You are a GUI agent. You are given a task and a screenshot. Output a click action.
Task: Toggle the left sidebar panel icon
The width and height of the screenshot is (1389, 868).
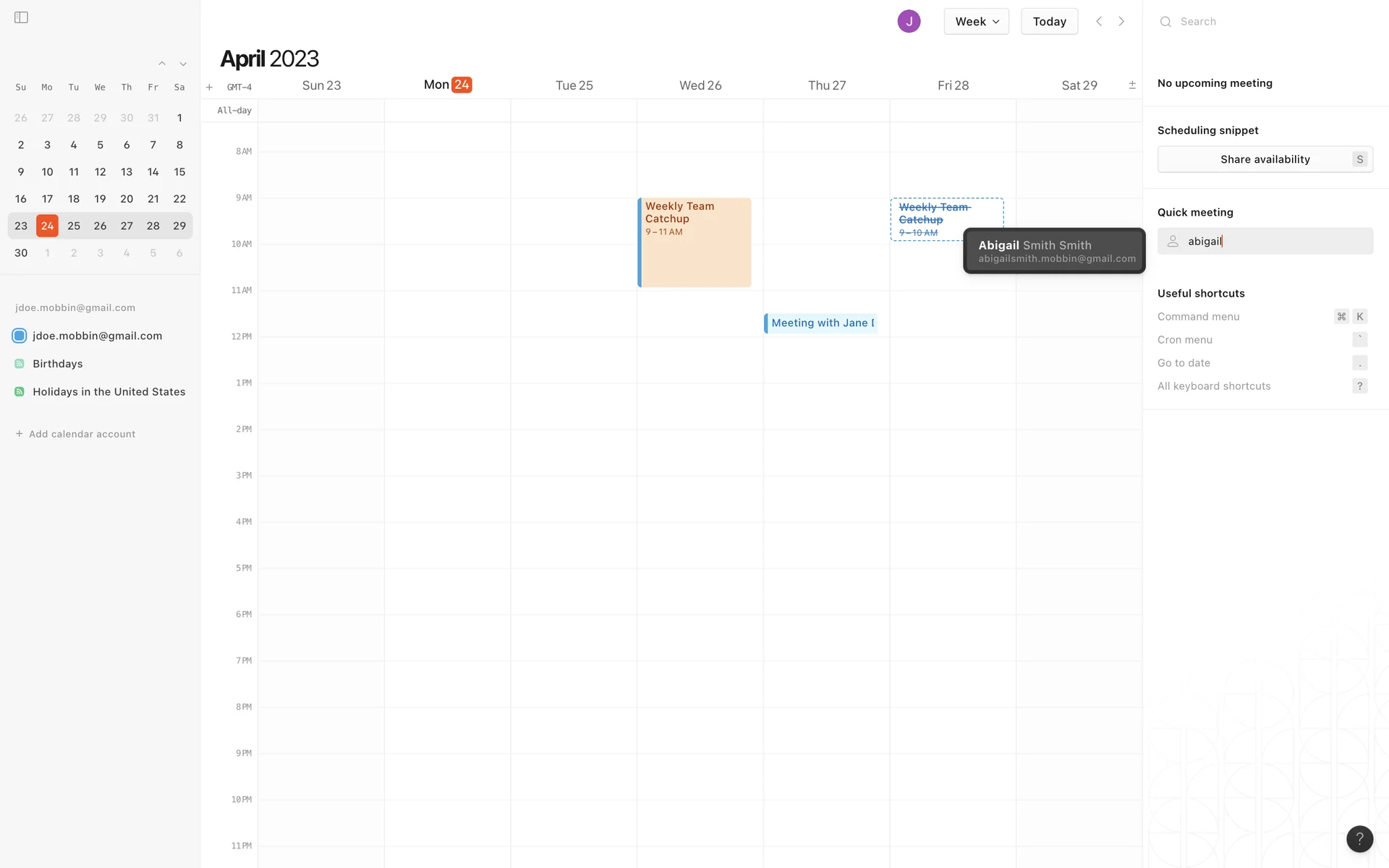click(21, 17)
